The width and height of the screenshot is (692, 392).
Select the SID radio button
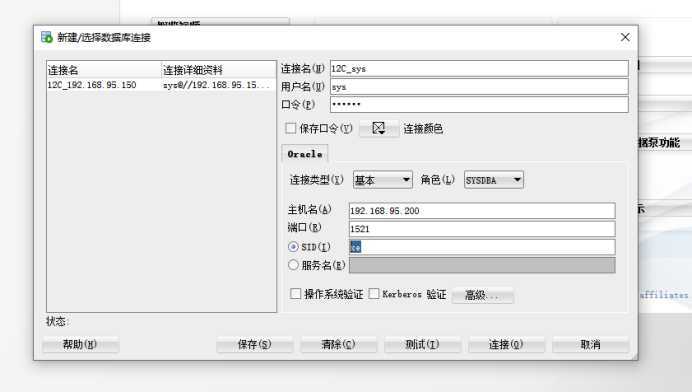click(x=293, y=247)
